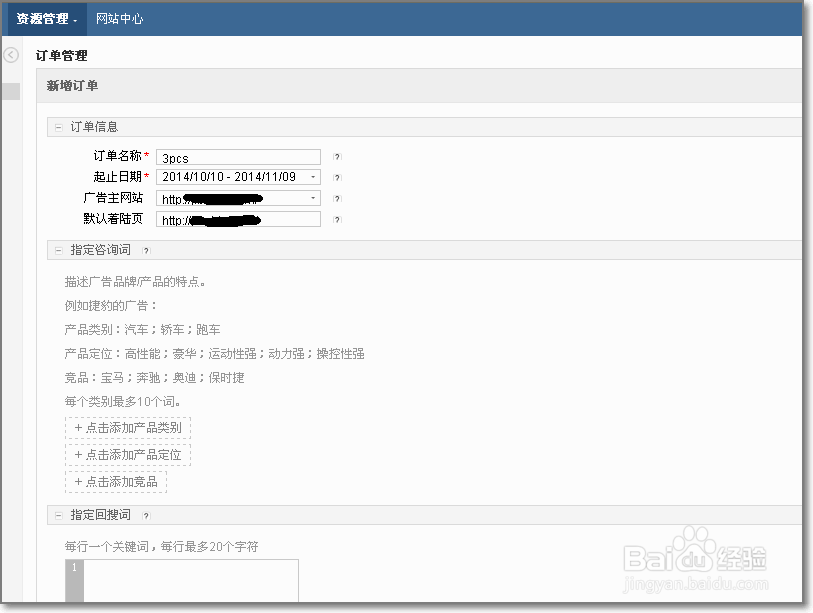Click the 订单管理 page heading
This screenshot has width=813, height=613.
(61, 55)
